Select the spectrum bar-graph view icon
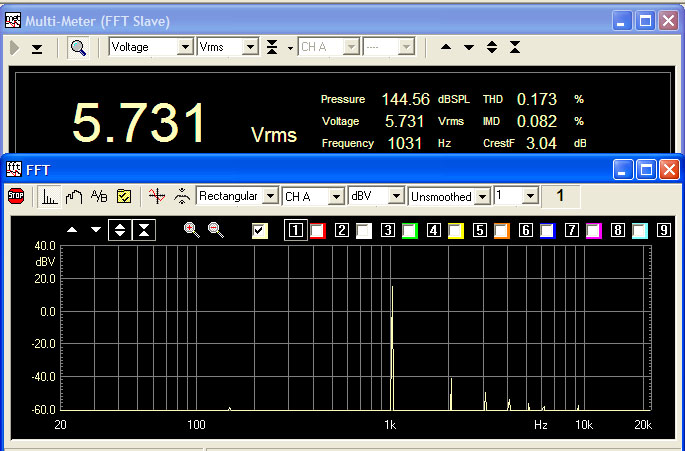The height and width of the screenshot is (451, 685). [x=49, y=196]
